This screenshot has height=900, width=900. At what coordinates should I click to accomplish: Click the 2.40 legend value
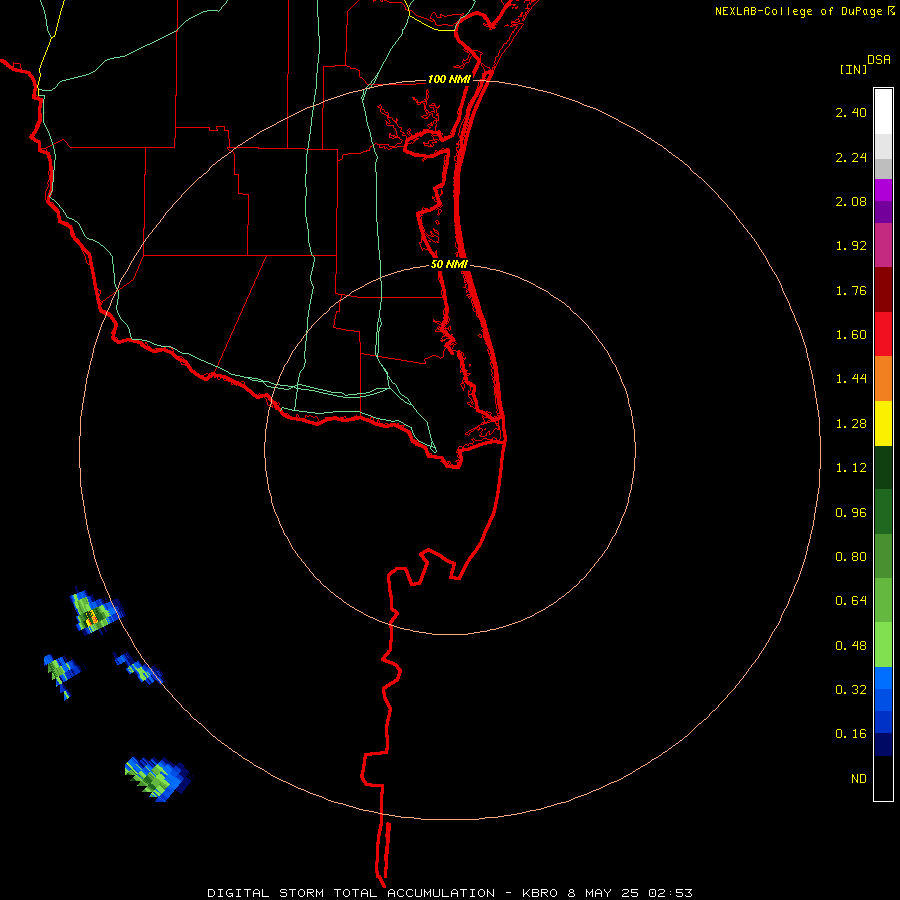851,112
